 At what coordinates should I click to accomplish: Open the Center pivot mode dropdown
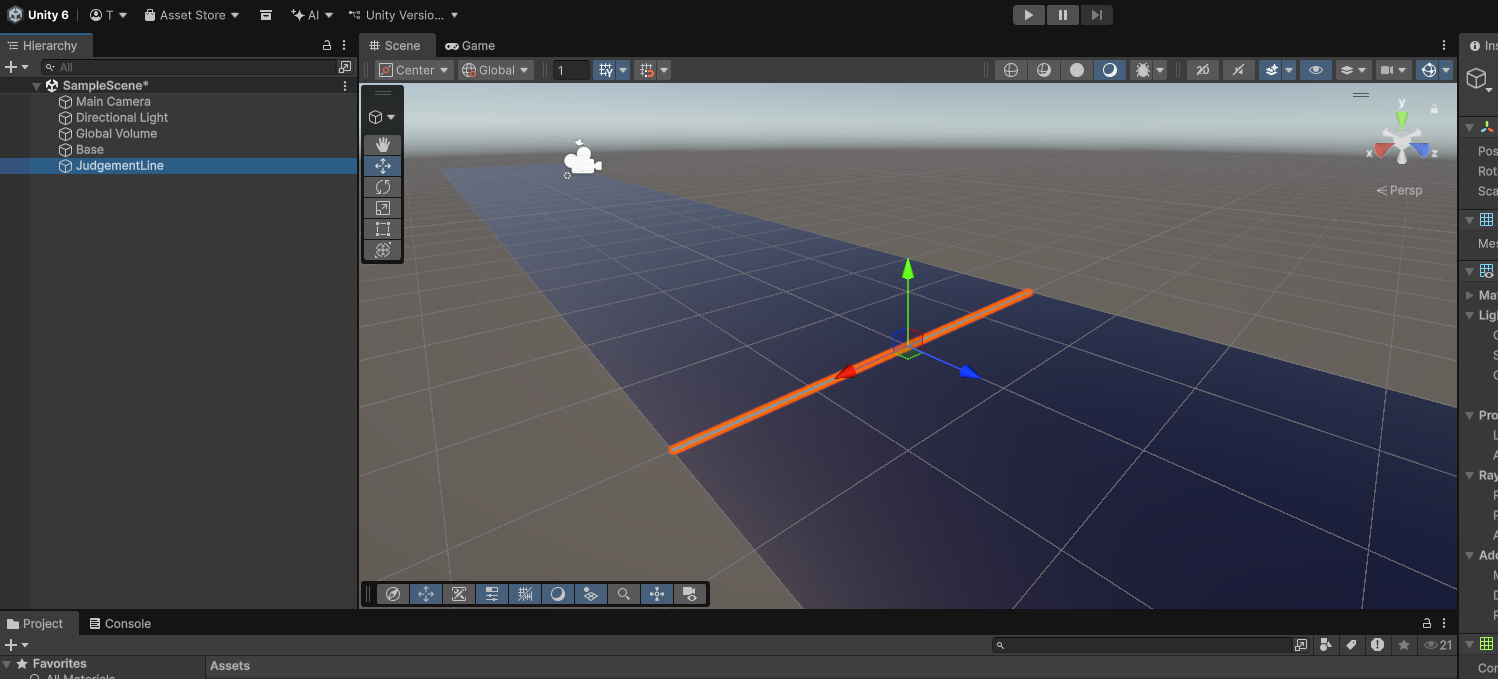(x=414, y=70)
